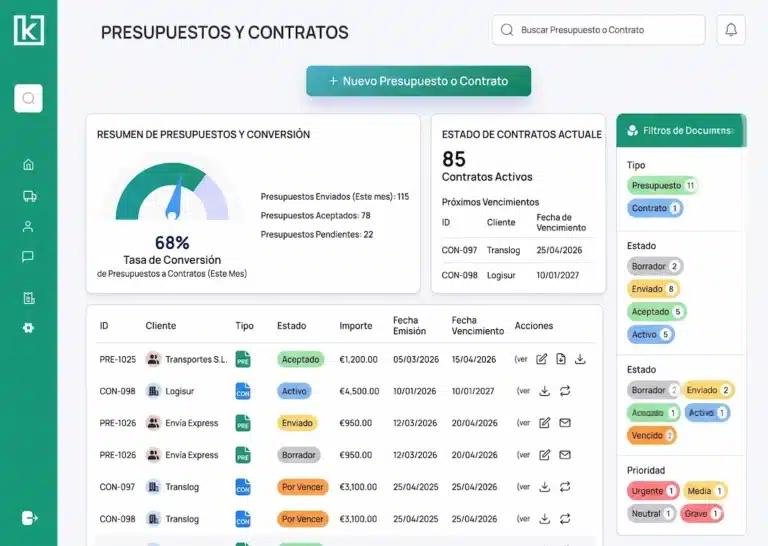The height and width of the screenshot is (546, 768).
Task: Toggle the Presupuesto type filter chip
Action: point(662,186)
